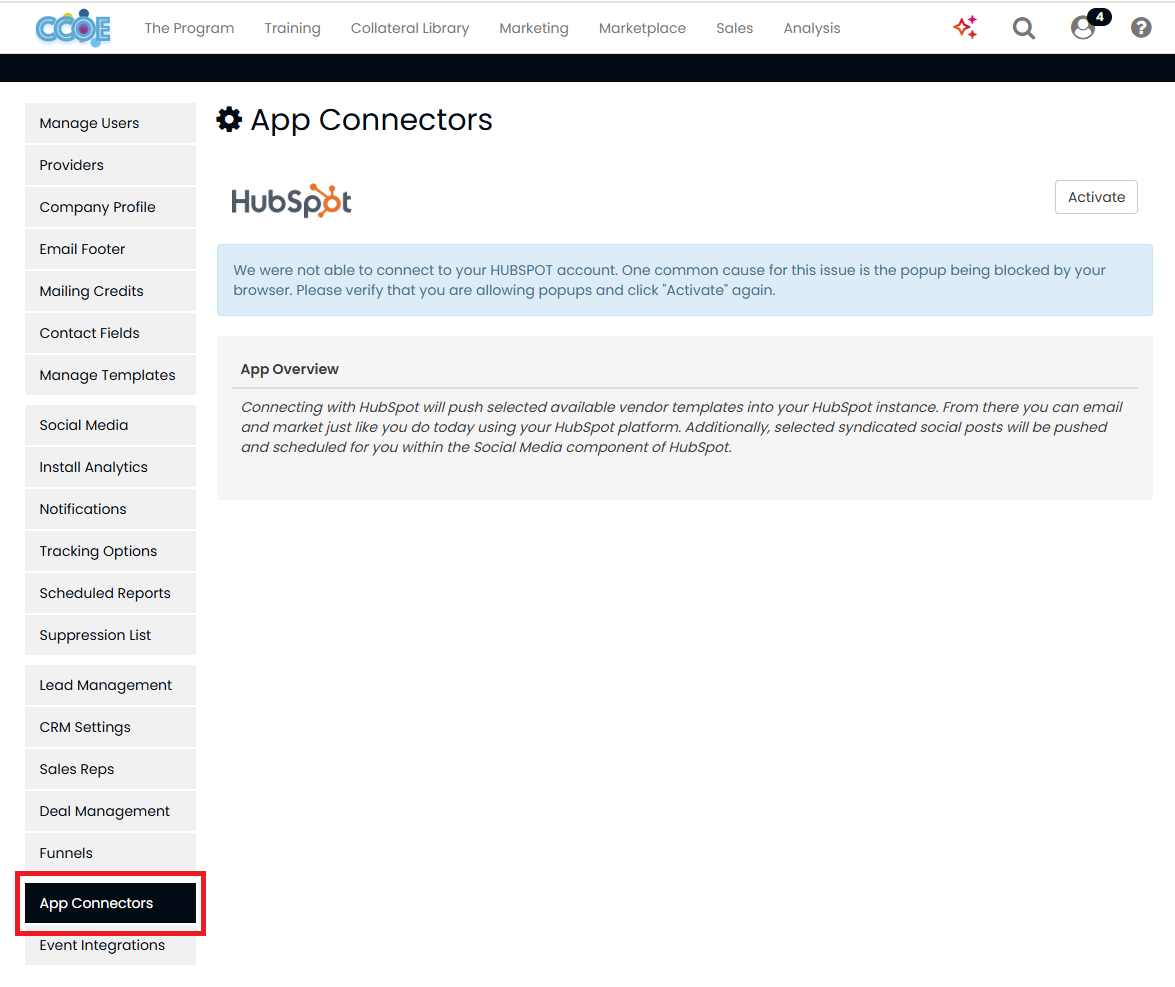This screenshot has width=1175, height=987.
Task: Click the CCOE logo
Action: (73, 28)
